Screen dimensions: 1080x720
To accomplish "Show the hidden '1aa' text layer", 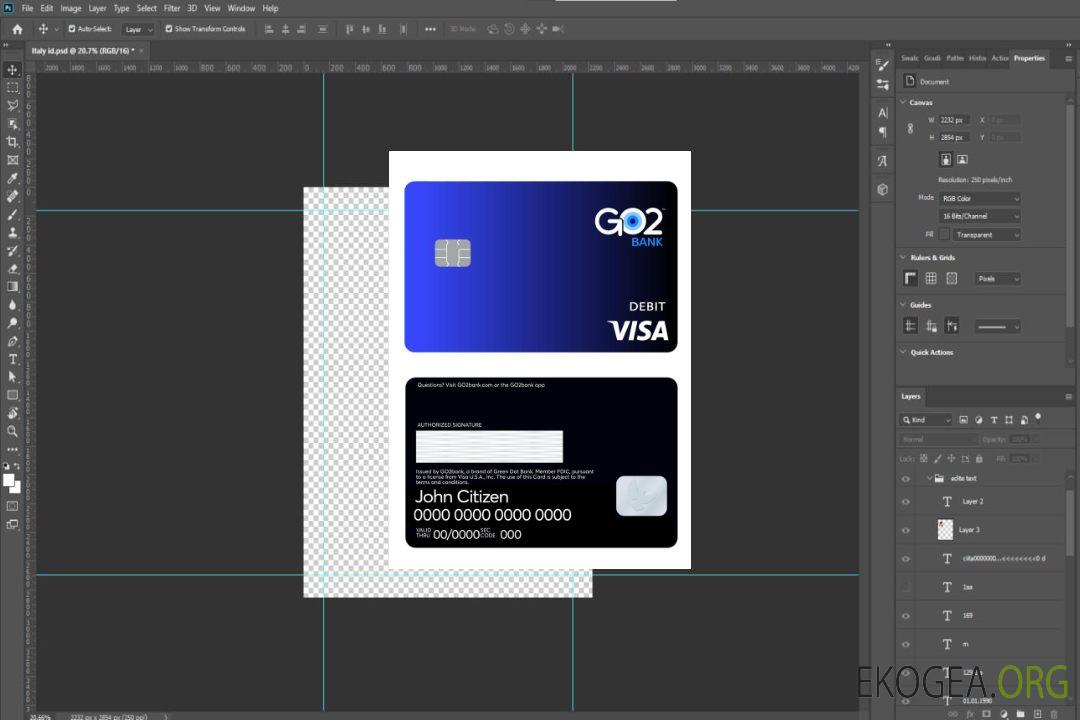I will click(x=906, y=588).
